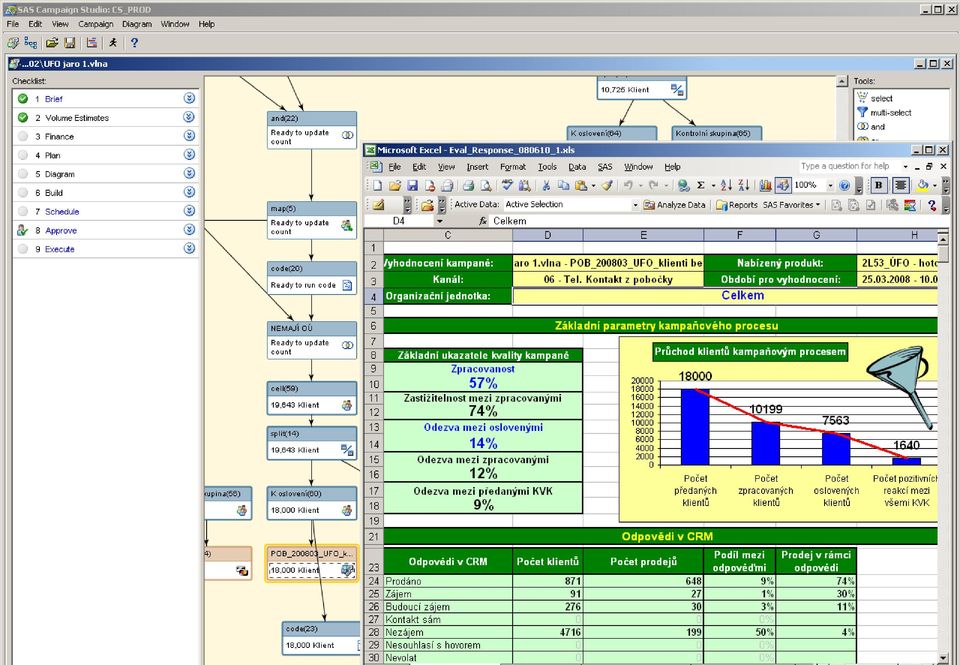Expand the Volume Estimates checklist item
The height and width of the screenshot is (665, 960).
coord(189,117)
